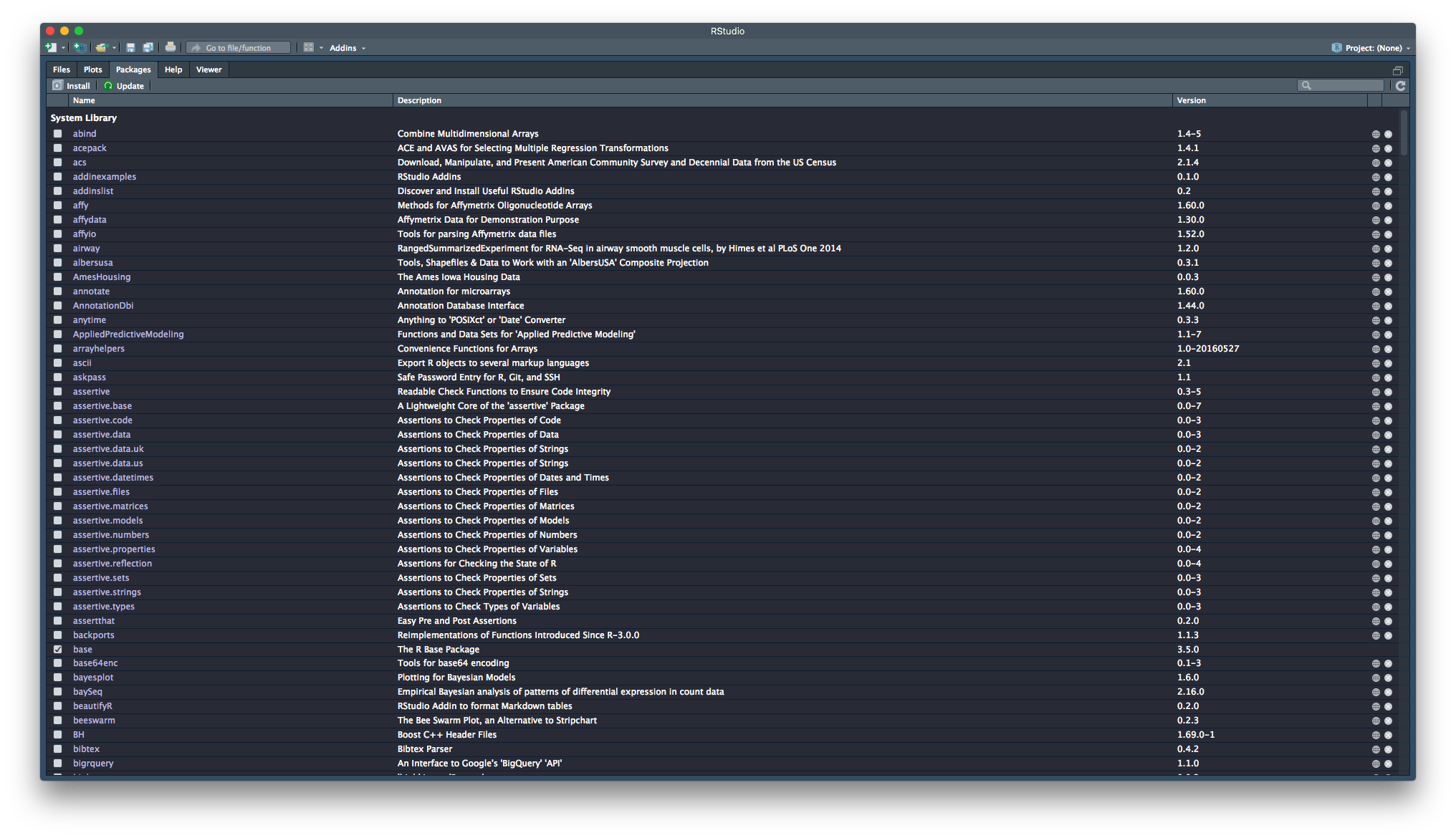Open askpass package globe icon

pos(1376,377)
